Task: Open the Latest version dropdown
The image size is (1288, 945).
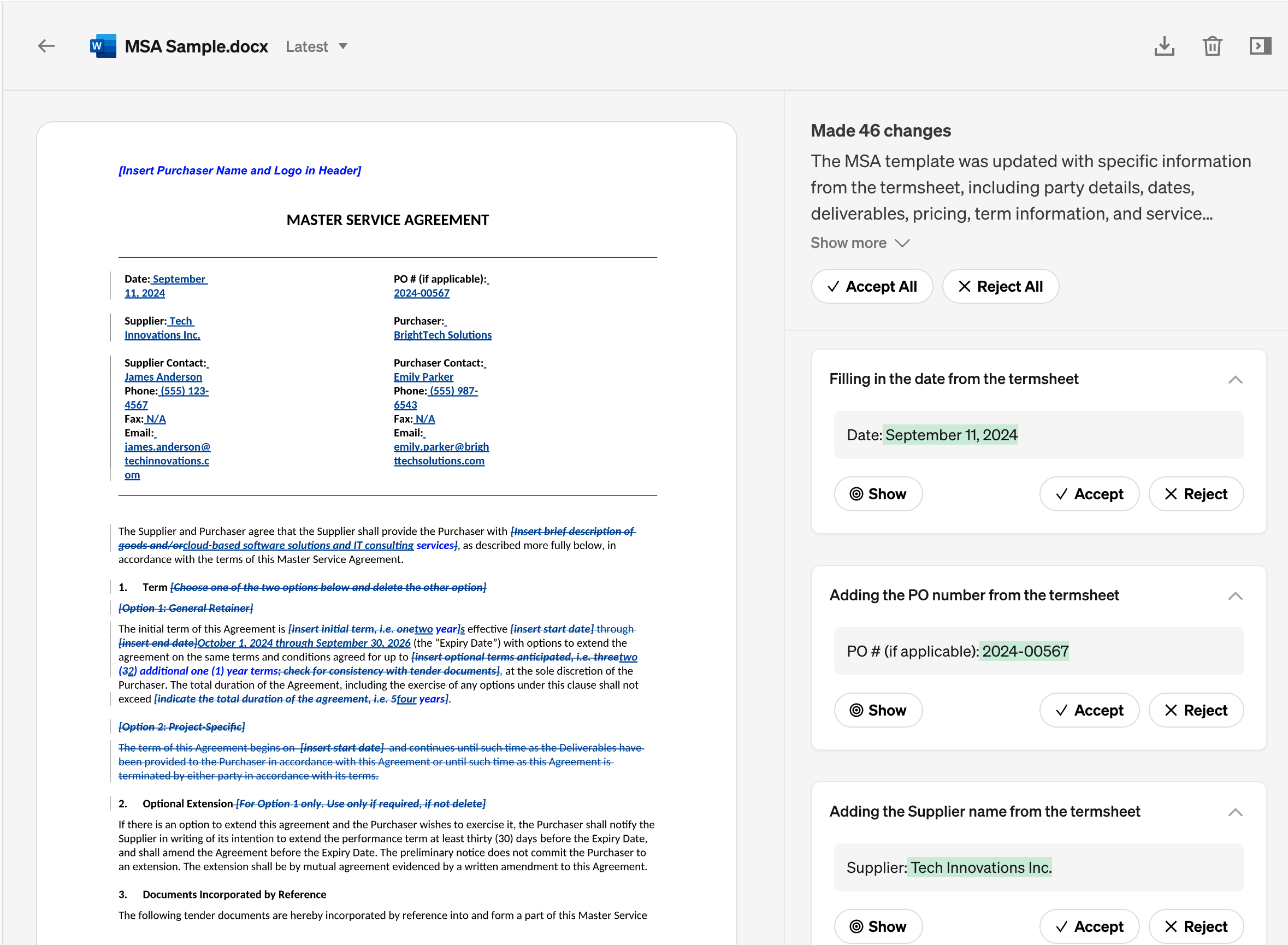Action: (x=316, y=46)
